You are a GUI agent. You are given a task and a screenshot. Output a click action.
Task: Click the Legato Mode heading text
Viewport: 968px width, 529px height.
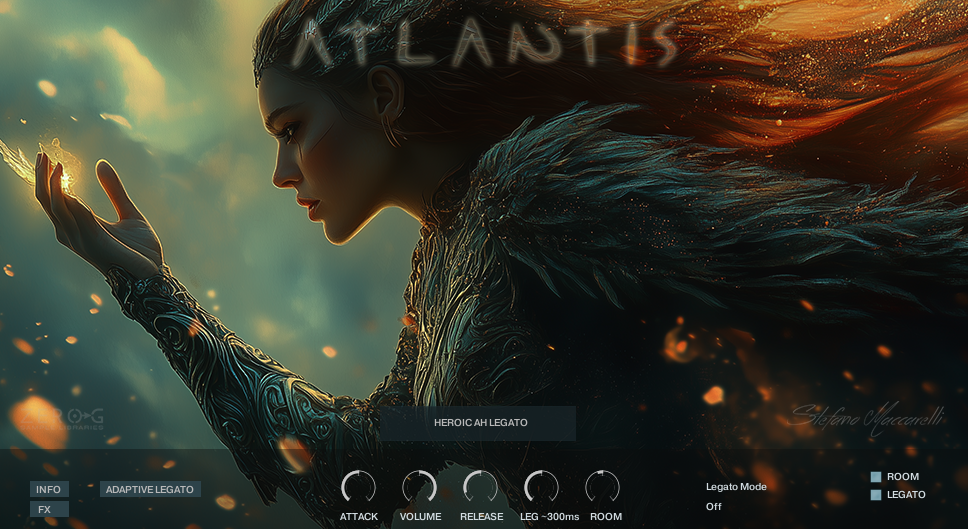[x=736, y=487]
